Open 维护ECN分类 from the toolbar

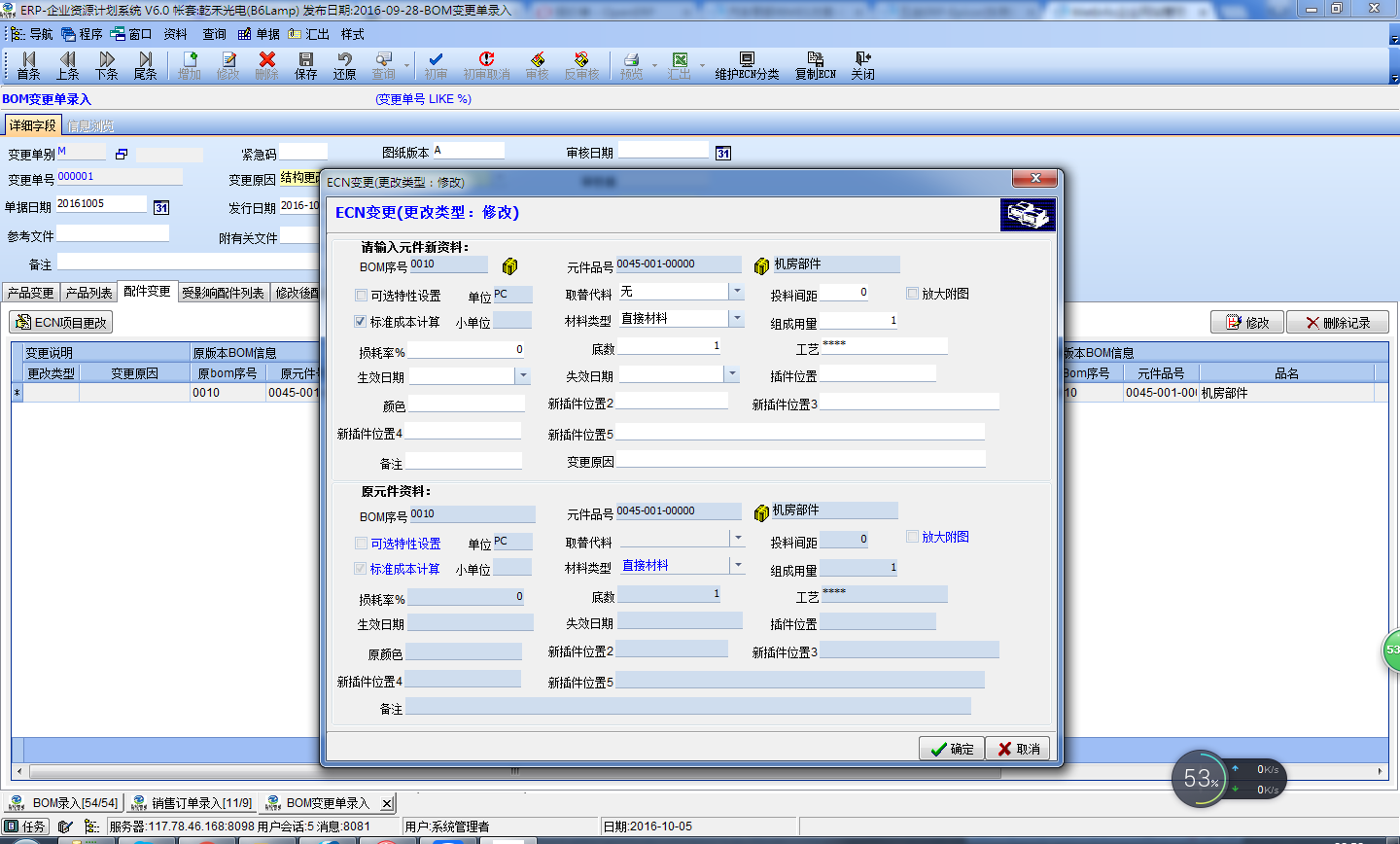[747, 66]
